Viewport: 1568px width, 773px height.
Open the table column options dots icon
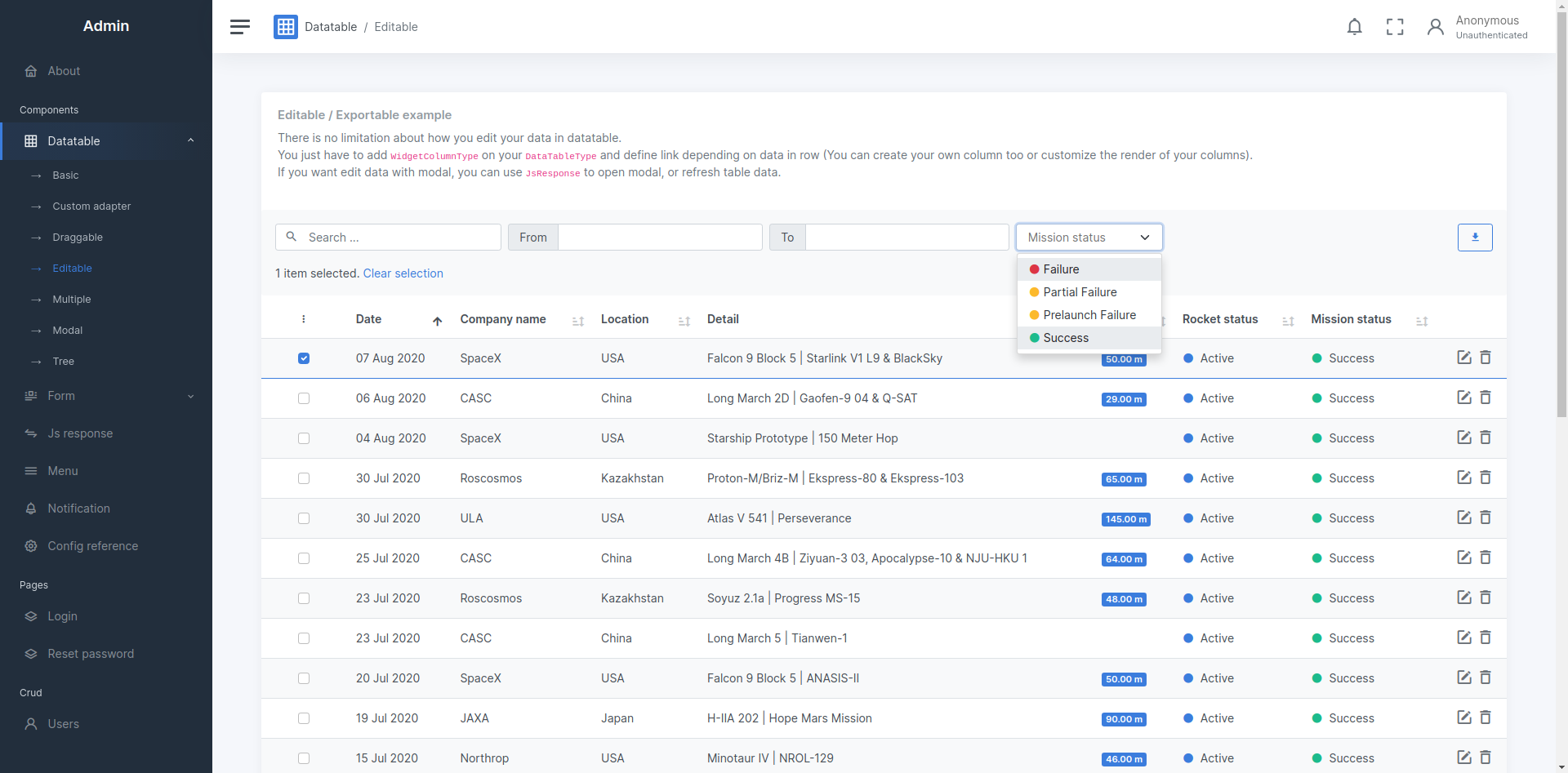[x=304, y=319]
